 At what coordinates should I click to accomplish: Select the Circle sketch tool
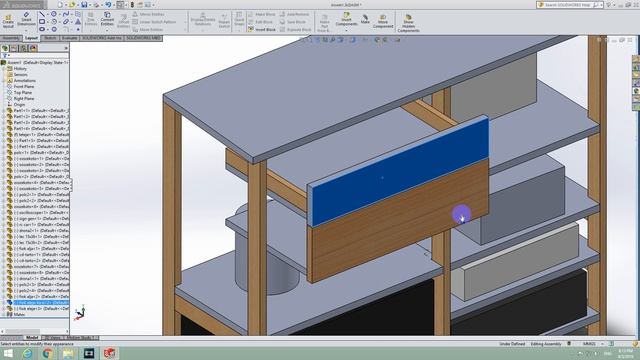54,14
